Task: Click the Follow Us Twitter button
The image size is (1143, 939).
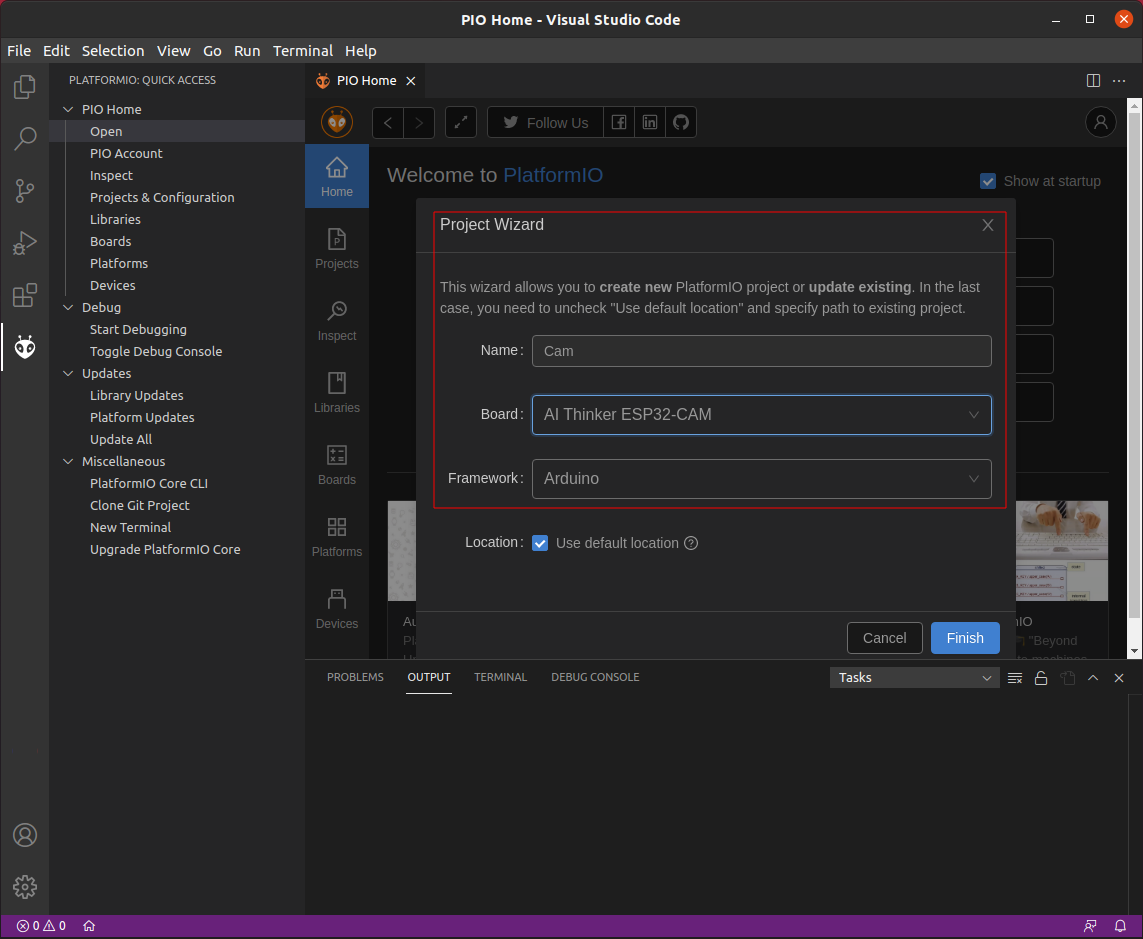Action: click(x=545, y=122)
